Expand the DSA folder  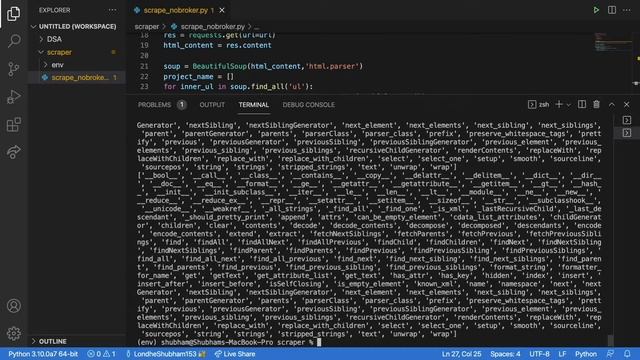point(54,39)
